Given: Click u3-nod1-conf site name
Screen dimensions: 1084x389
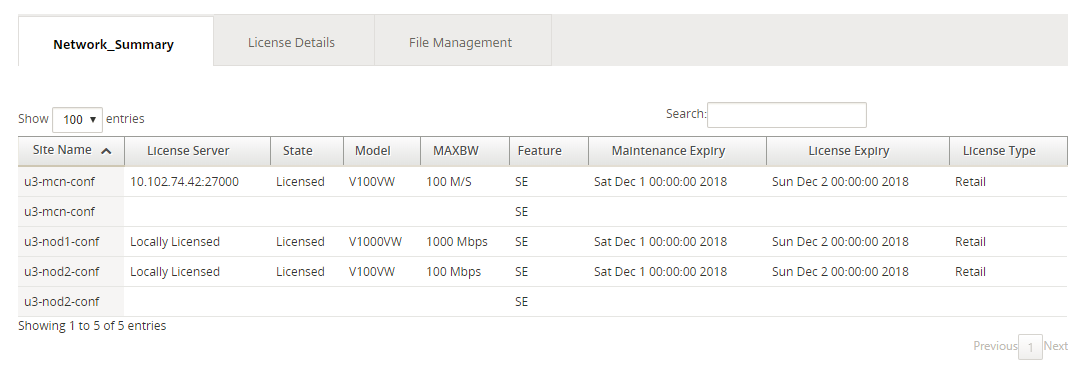Looking at the screenshot, I should 62,242.
